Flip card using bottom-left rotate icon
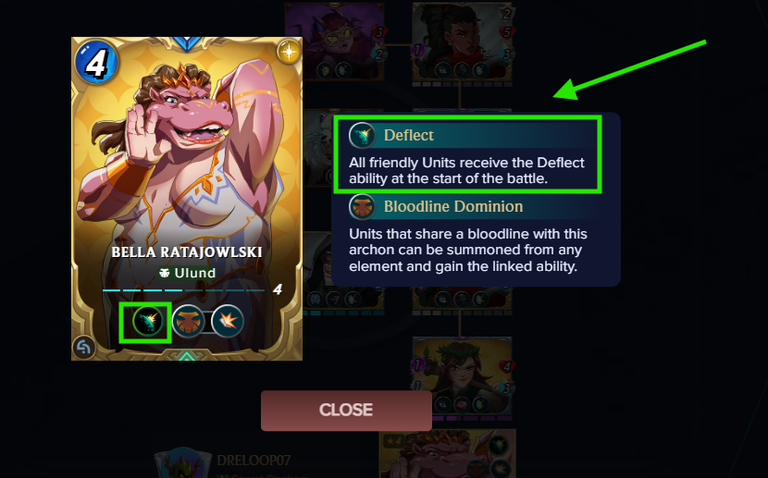This screenshot has height=478, width=768. point(84,348)
